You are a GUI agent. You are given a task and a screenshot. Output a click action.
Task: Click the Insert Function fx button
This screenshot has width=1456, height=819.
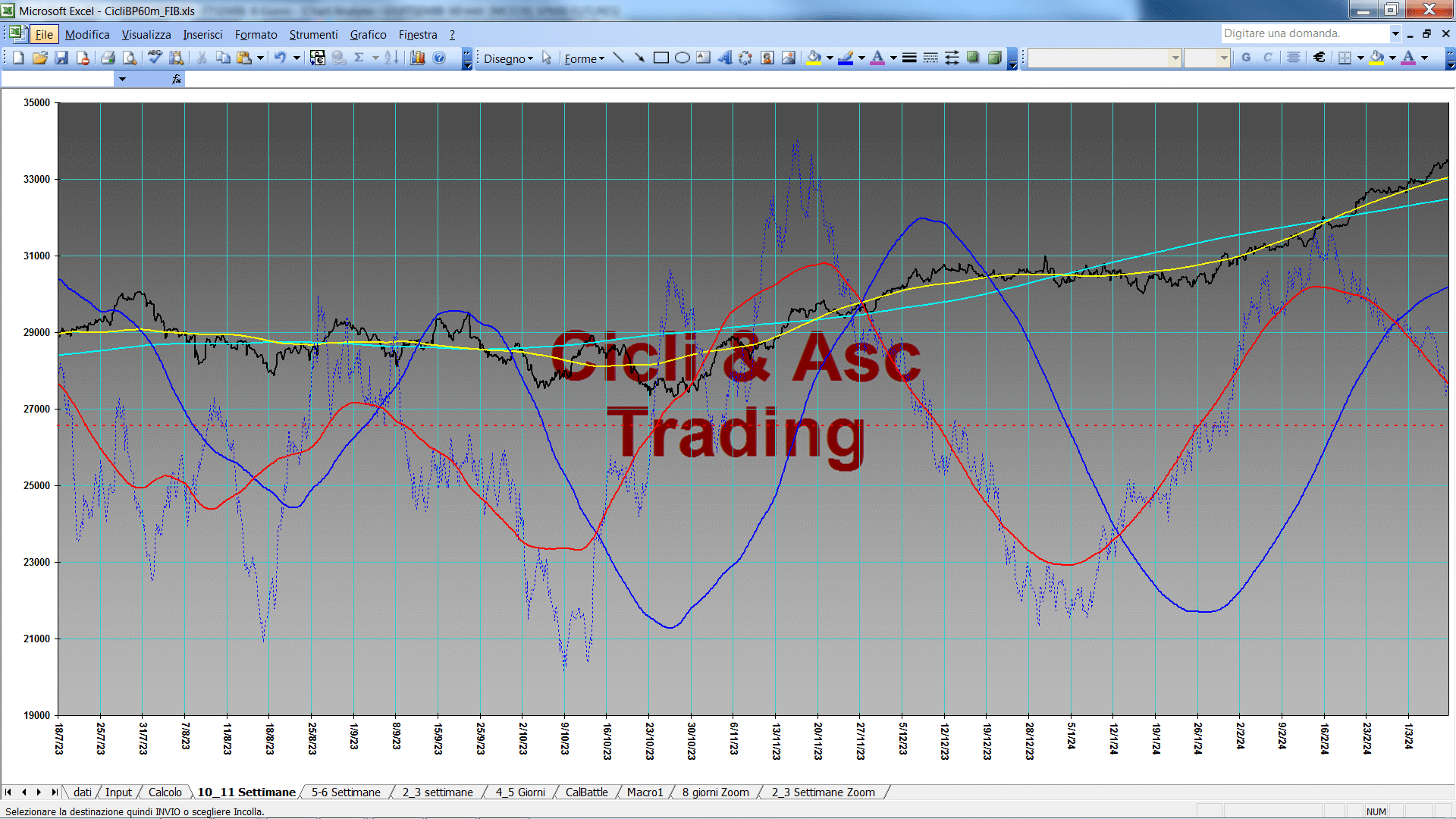point(177,79)
